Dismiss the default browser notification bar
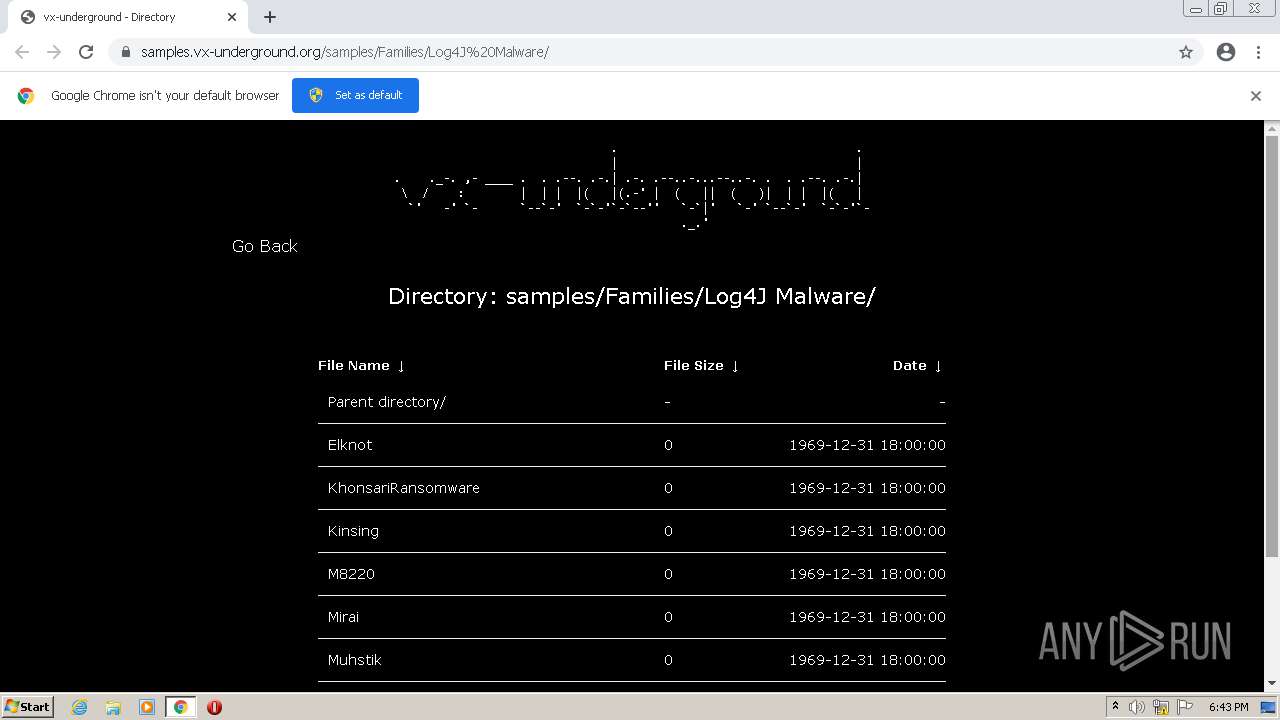The width and height of the screenshot is (1280, 720). tap(1256, 96)
